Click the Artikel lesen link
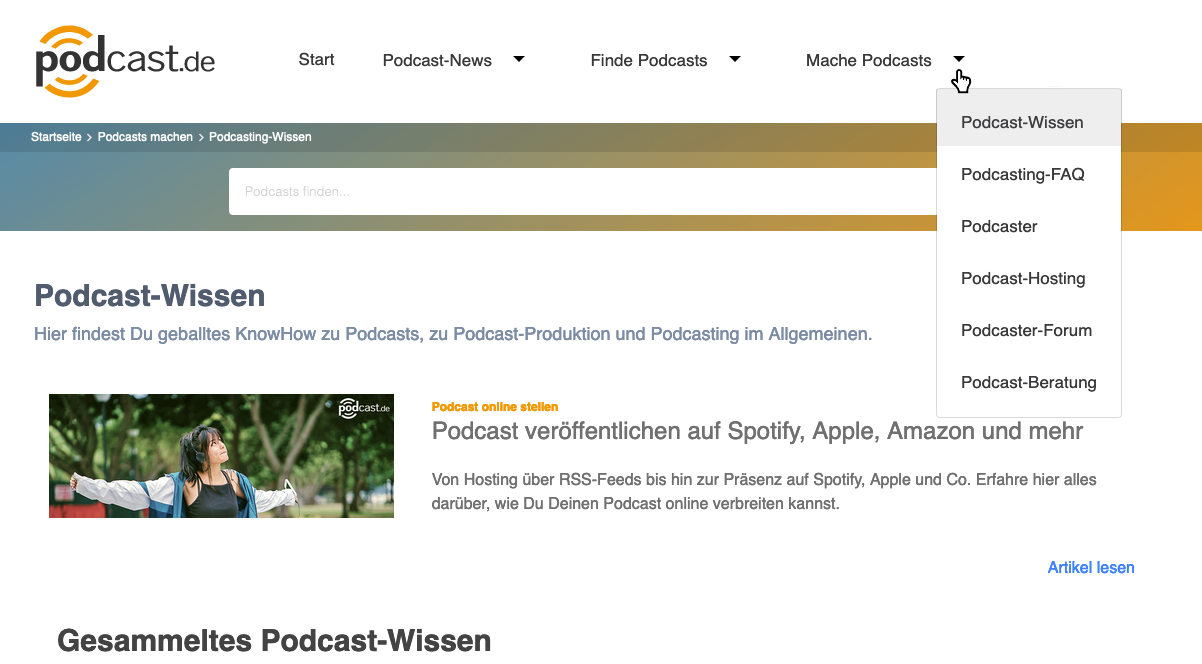The image size is (1202, 664). pyautogui.click(x=1091, y=567)
